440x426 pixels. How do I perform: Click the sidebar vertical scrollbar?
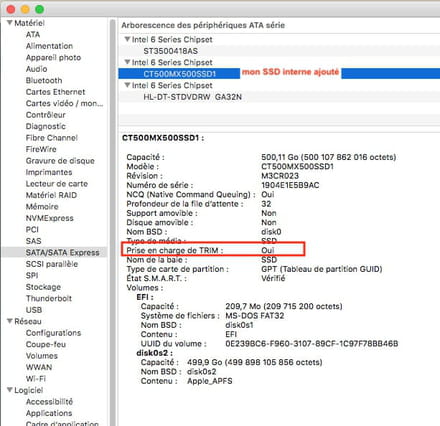pos(112,223)
